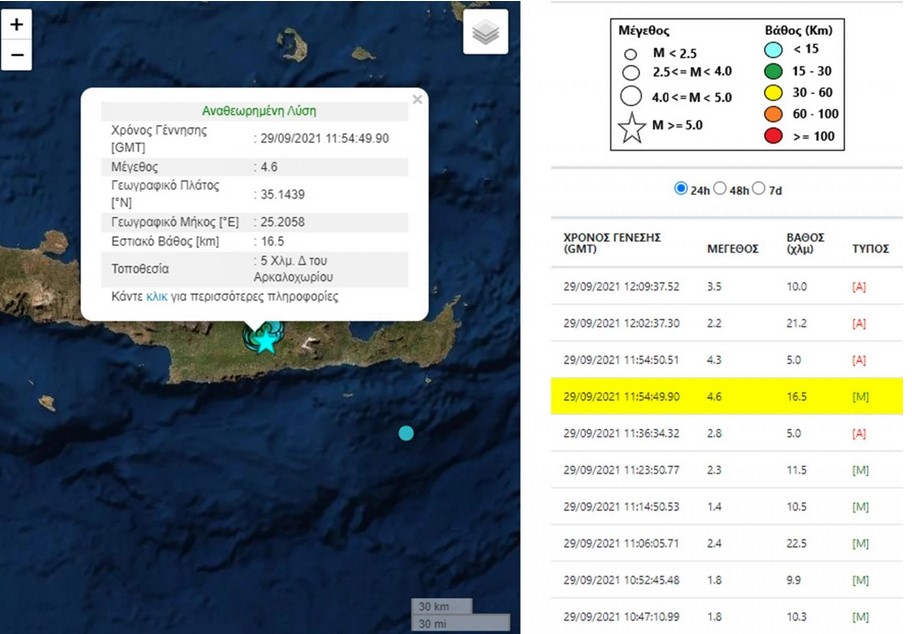
Task: Click the [M] type tag in the highlighted row
Action: pos(860,396)
